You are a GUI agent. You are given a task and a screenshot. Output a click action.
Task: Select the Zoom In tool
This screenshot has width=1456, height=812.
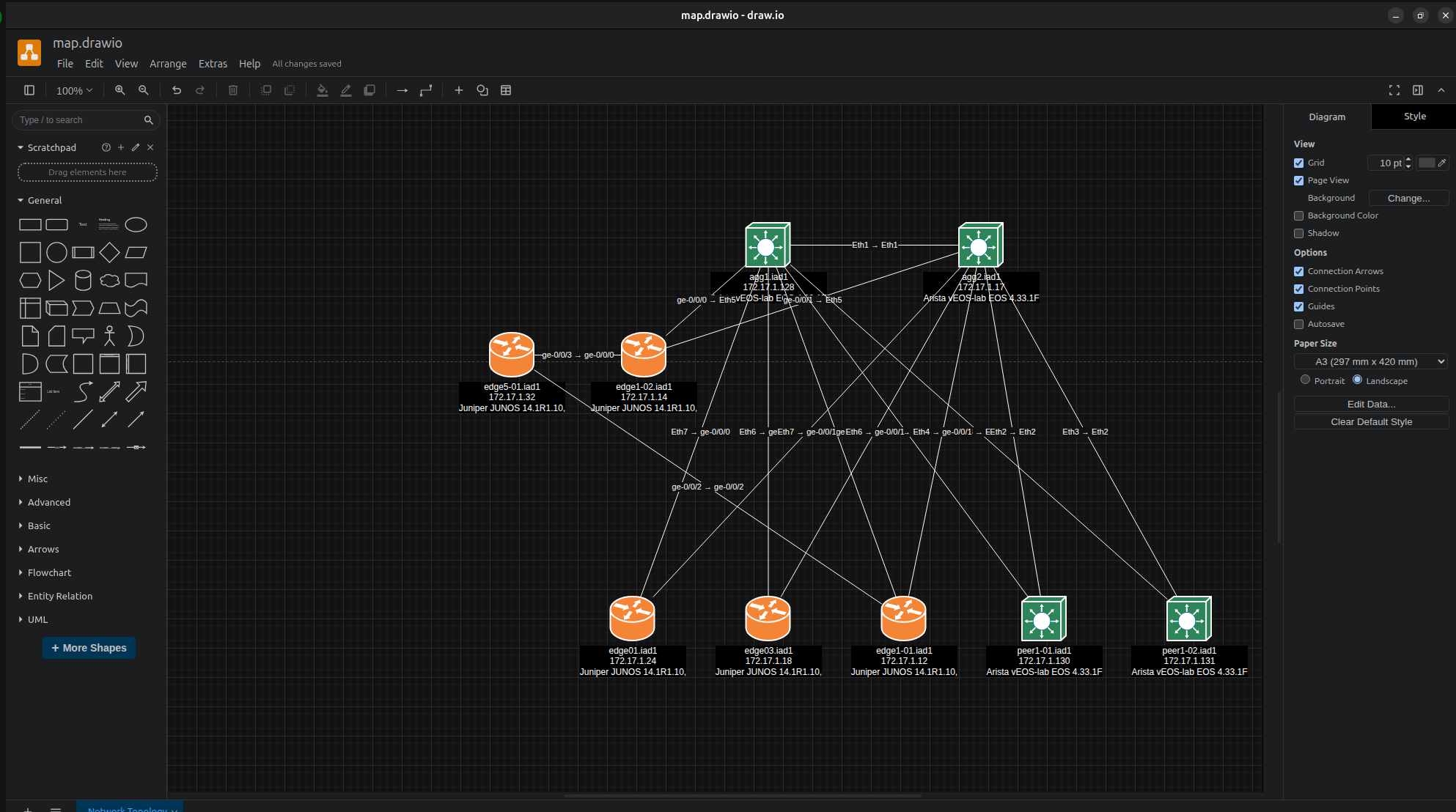point(120,90)
